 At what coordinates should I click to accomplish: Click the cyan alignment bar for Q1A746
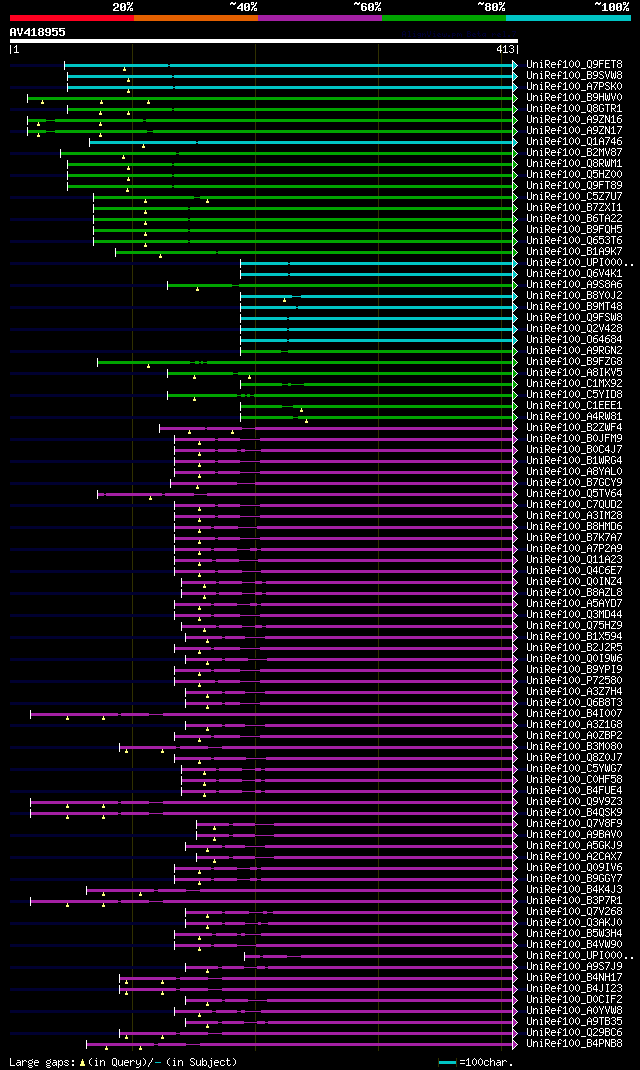301,142
